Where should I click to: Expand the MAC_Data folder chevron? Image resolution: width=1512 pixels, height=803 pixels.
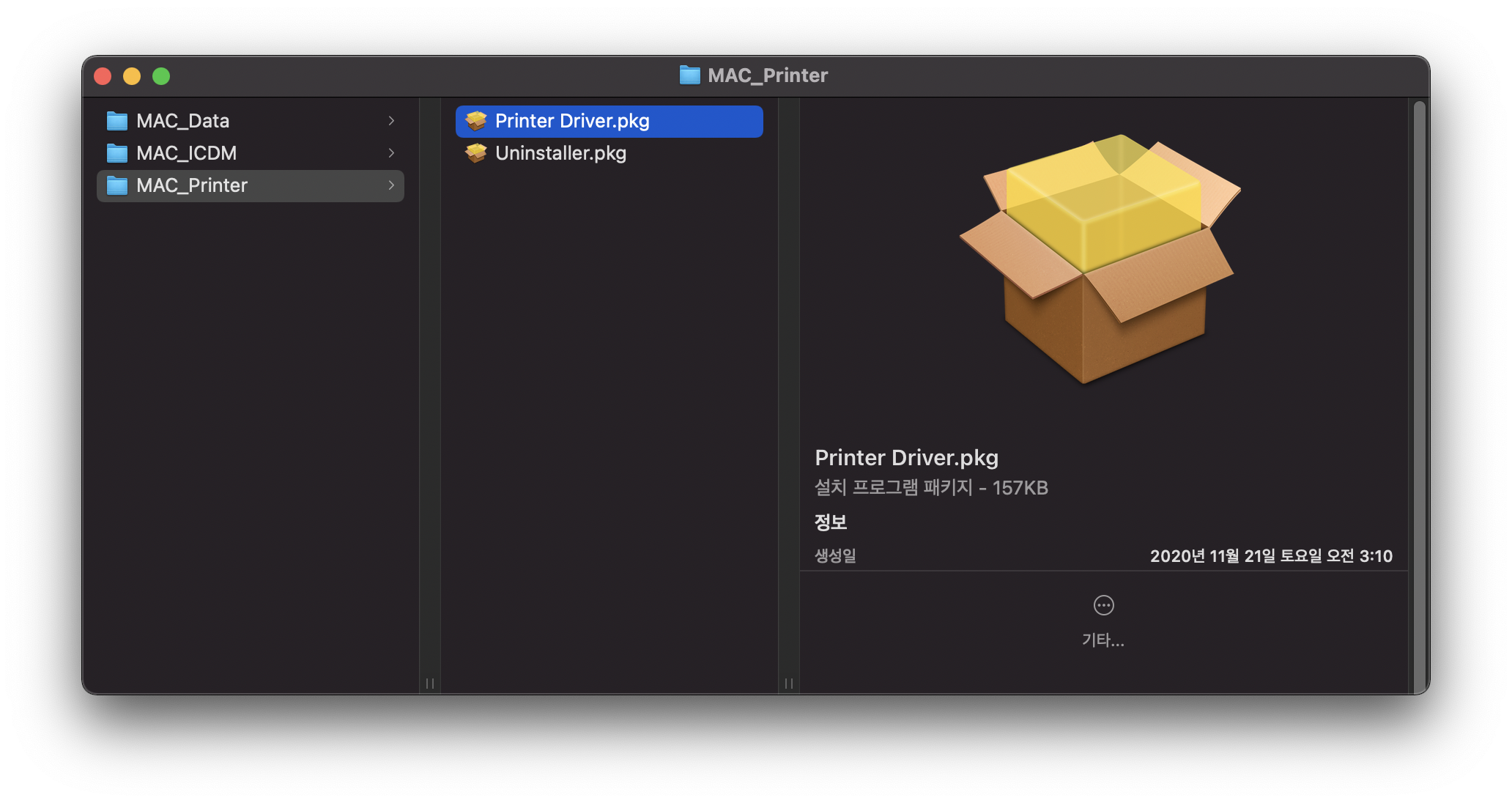pyautogui.click(x=391, y=121)
